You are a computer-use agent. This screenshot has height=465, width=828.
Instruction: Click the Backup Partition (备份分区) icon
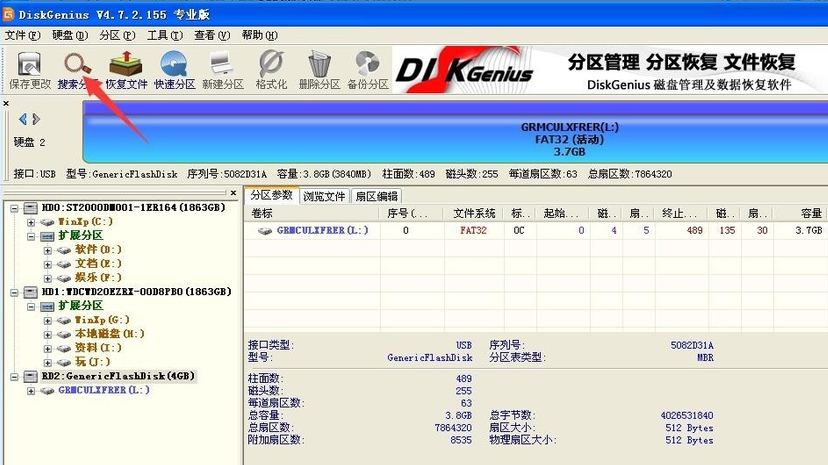pyautogui.click(x=368, y=70)
